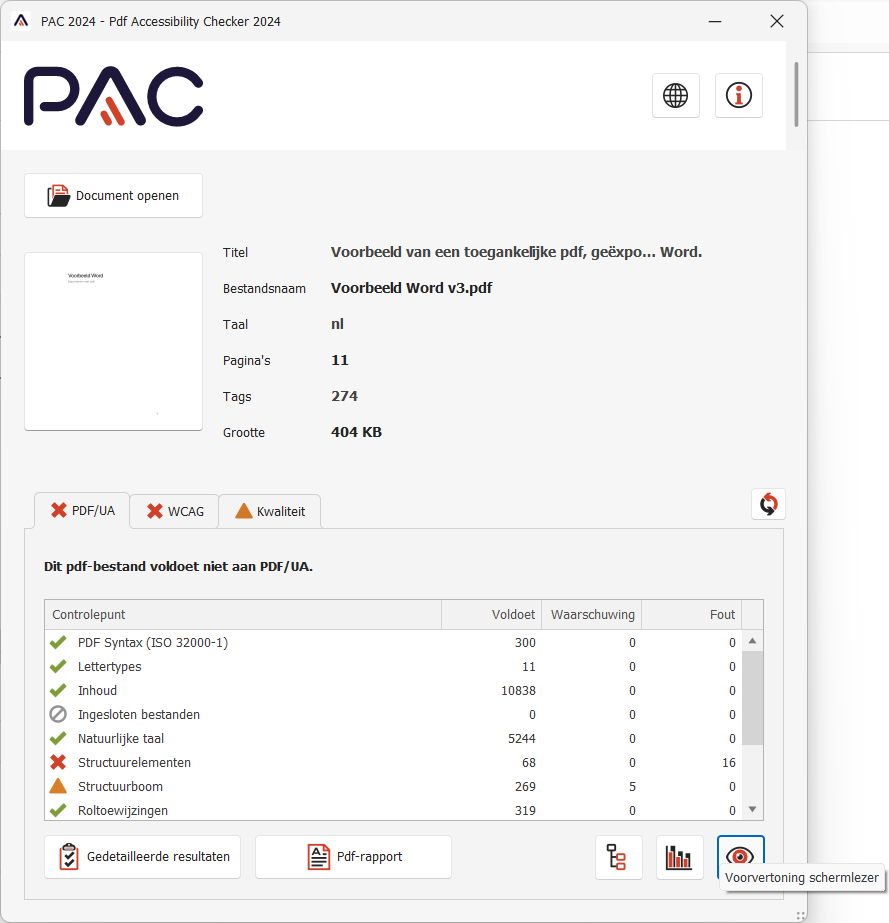Click the language value nl
The image size is (889, 923).
coord(337,324)
